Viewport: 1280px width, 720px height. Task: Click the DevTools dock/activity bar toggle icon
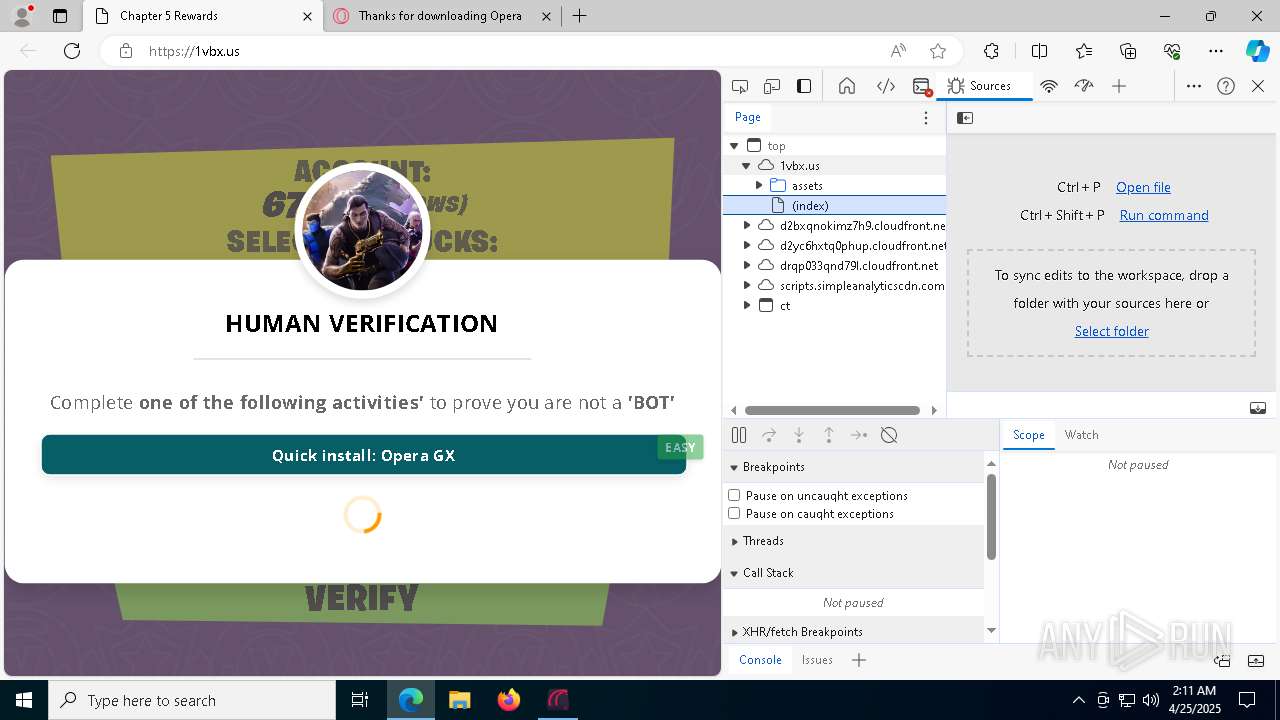coord(804,86)
